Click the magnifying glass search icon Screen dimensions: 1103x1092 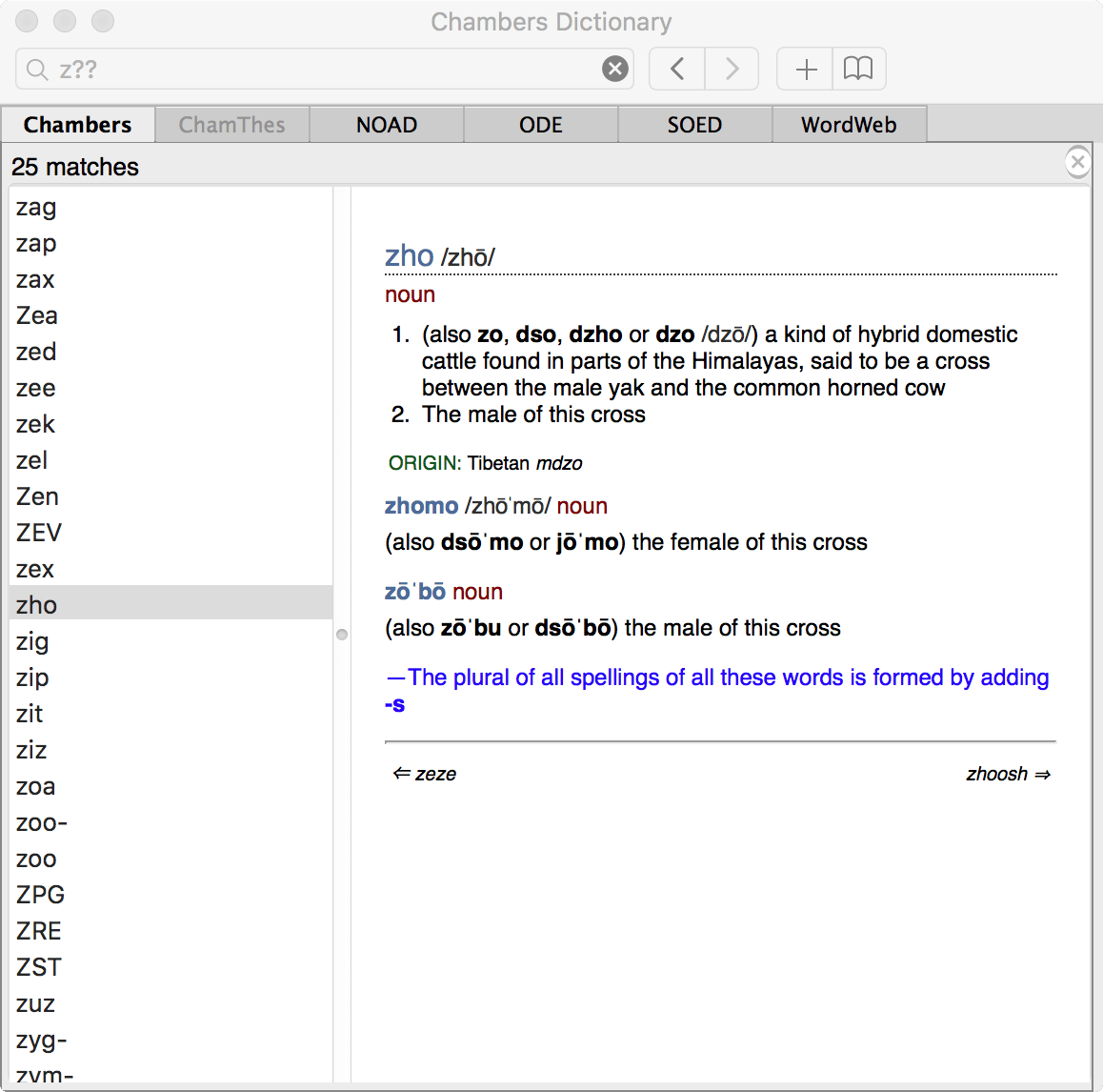tap(36, 70)
